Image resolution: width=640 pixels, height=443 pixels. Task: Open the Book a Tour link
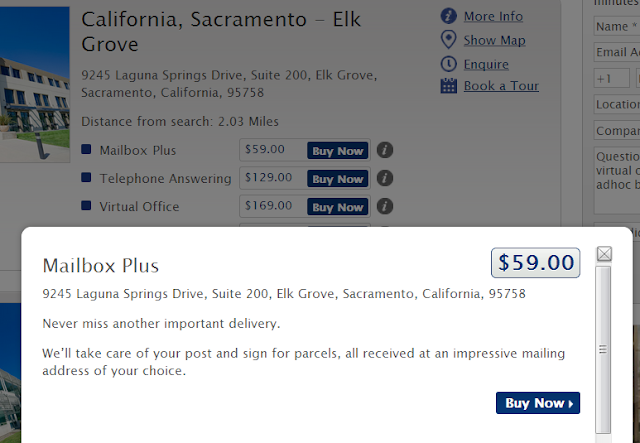[501, 86]
